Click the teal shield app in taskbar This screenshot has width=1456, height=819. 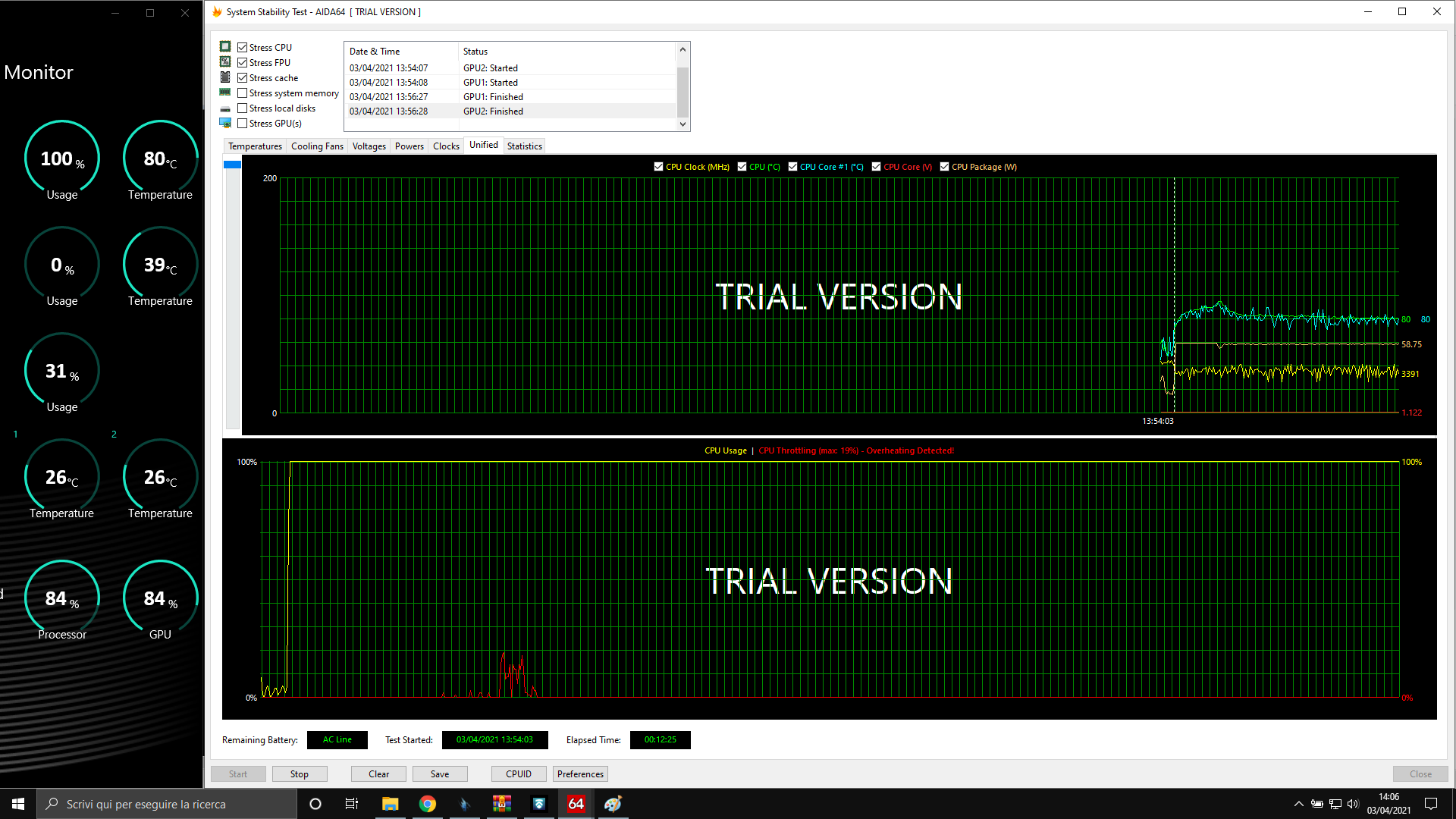pyautogui.click(x=539, y=804)
